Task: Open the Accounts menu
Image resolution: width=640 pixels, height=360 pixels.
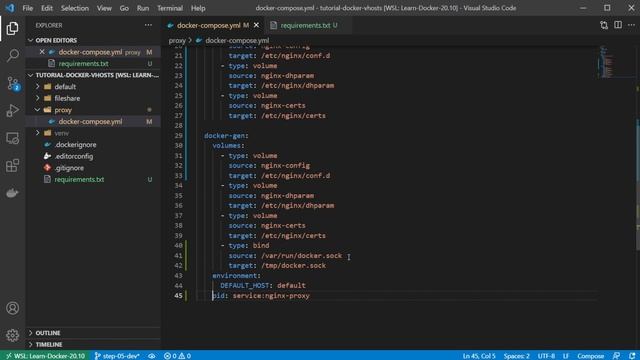Action: (x=12, y=308)
